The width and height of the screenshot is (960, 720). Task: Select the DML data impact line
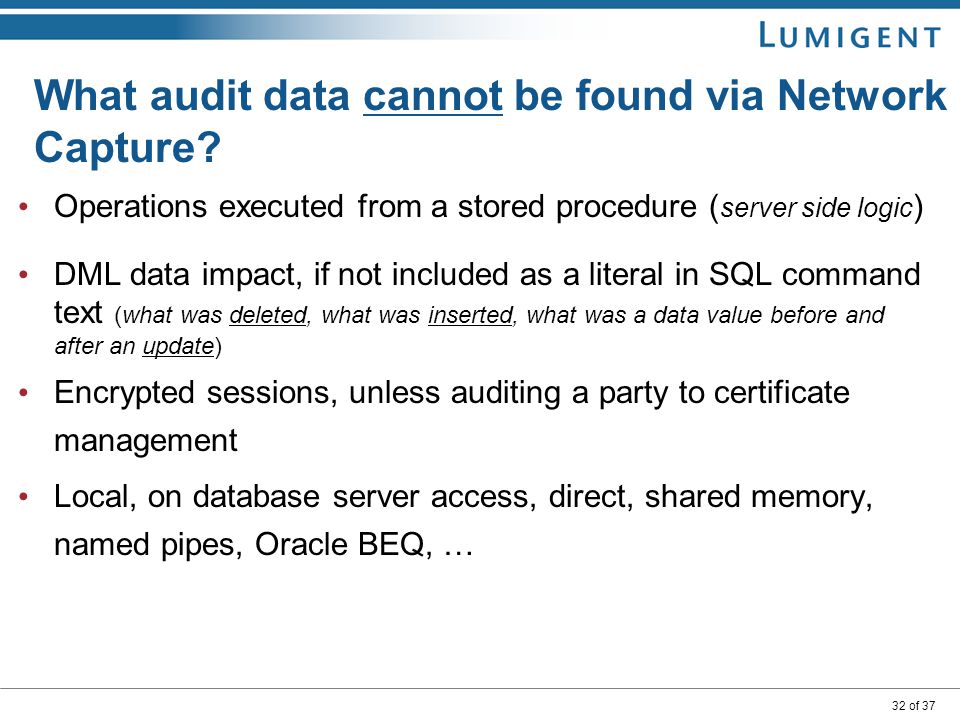tap(487, 274)
